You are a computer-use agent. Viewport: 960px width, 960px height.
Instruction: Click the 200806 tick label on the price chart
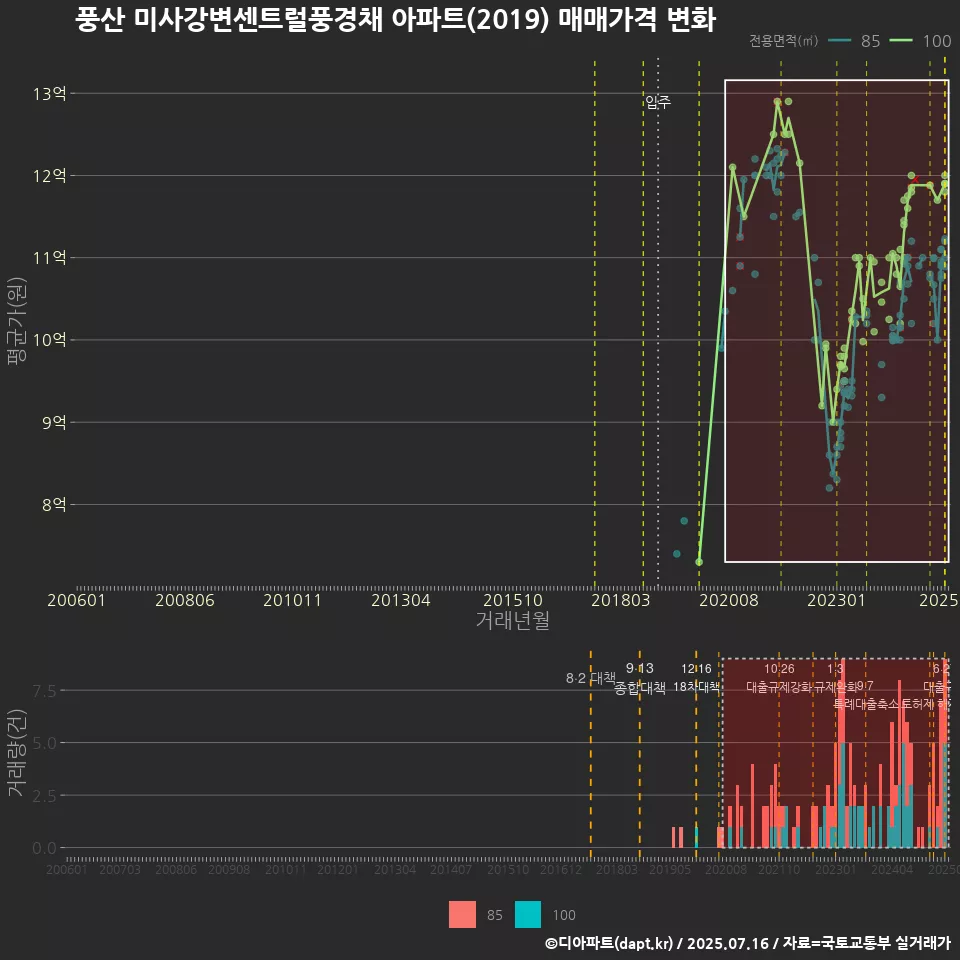click(x=185, y=600)
